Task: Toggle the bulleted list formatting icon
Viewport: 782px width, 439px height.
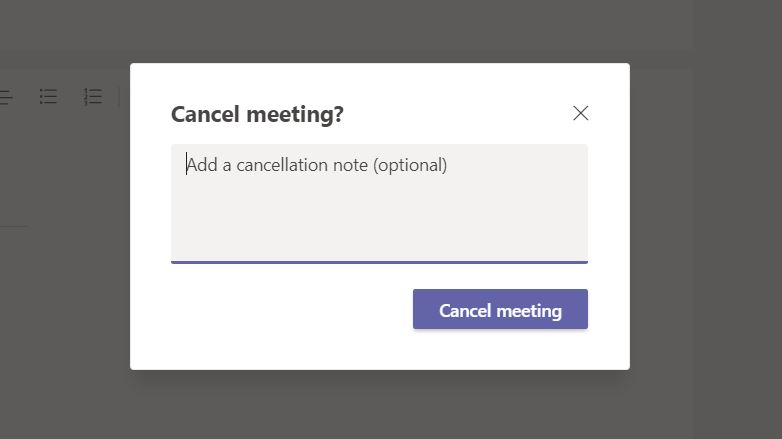Action: click(48, 96)
